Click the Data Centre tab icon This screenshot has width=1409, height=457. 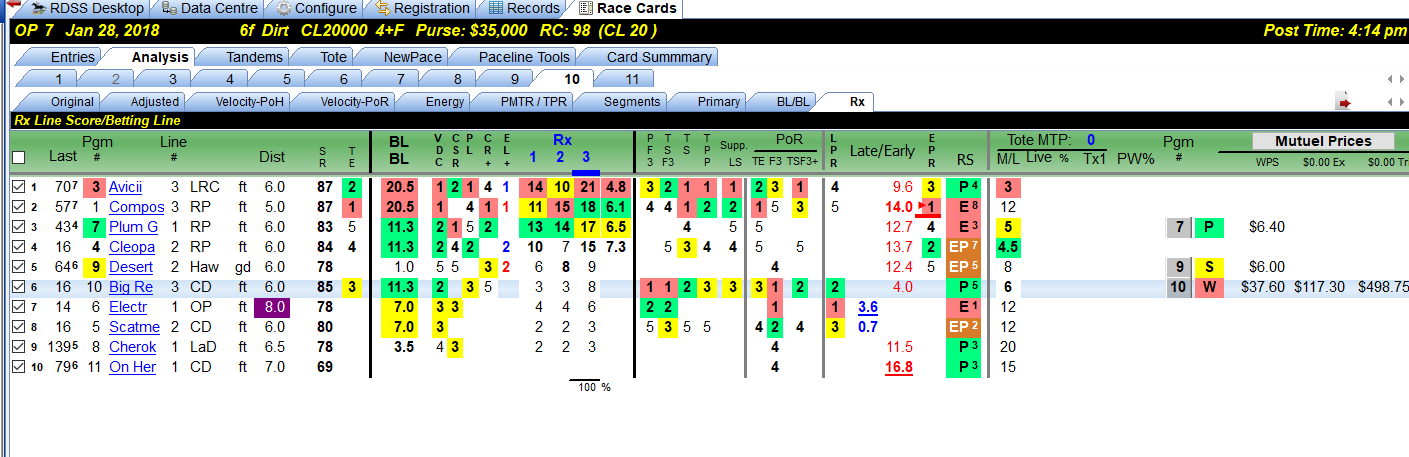click(x=170, y=8)
